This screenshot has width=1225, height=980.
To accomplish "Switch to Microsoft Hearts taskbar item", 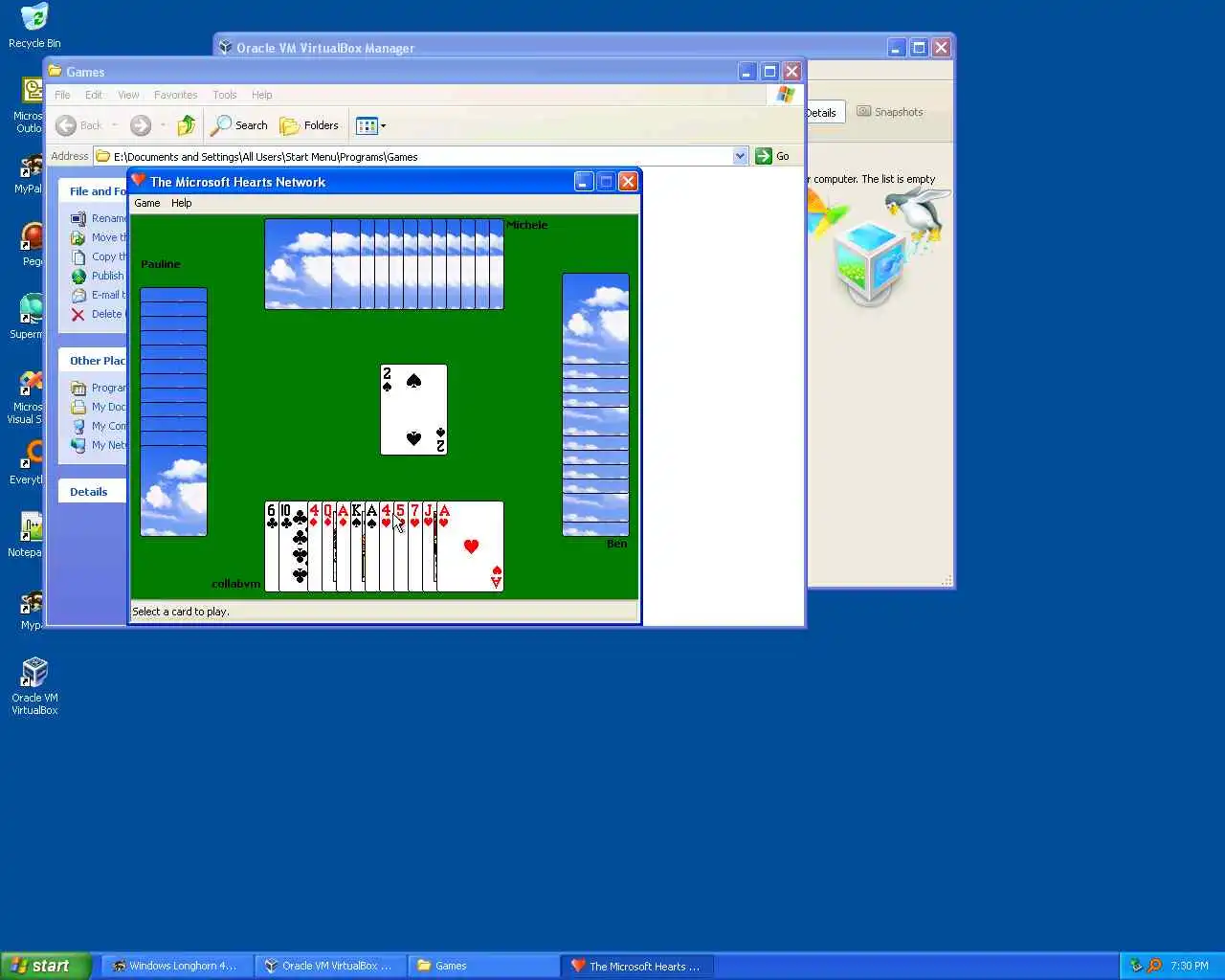I will (636, 966).
